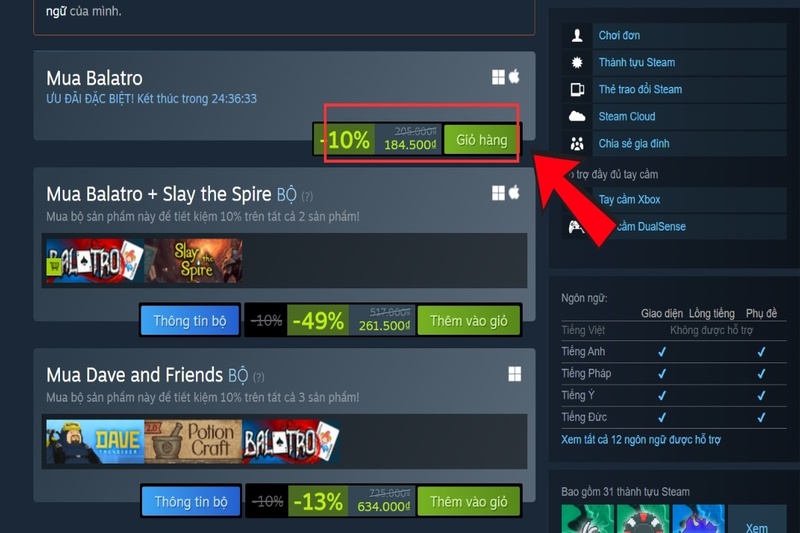Click the single-player person icon
Image resolution: width=800 pixels, height=533 pixels.
tap(577, 35)
